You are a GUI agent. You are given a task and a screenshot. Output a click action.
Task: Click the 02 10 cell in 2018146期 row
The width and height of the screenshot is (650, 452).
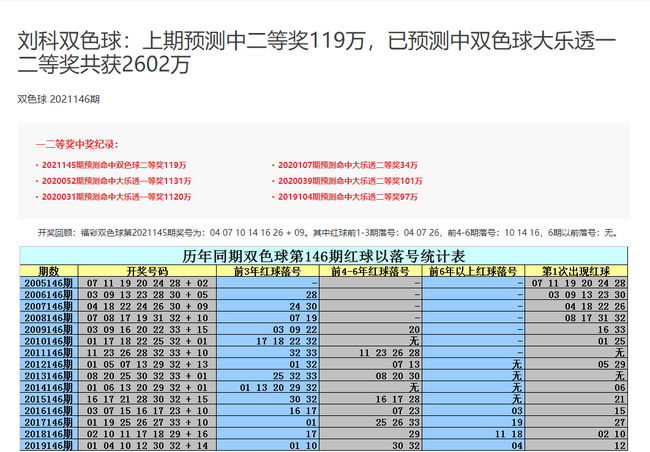click(x=576, y=434)
